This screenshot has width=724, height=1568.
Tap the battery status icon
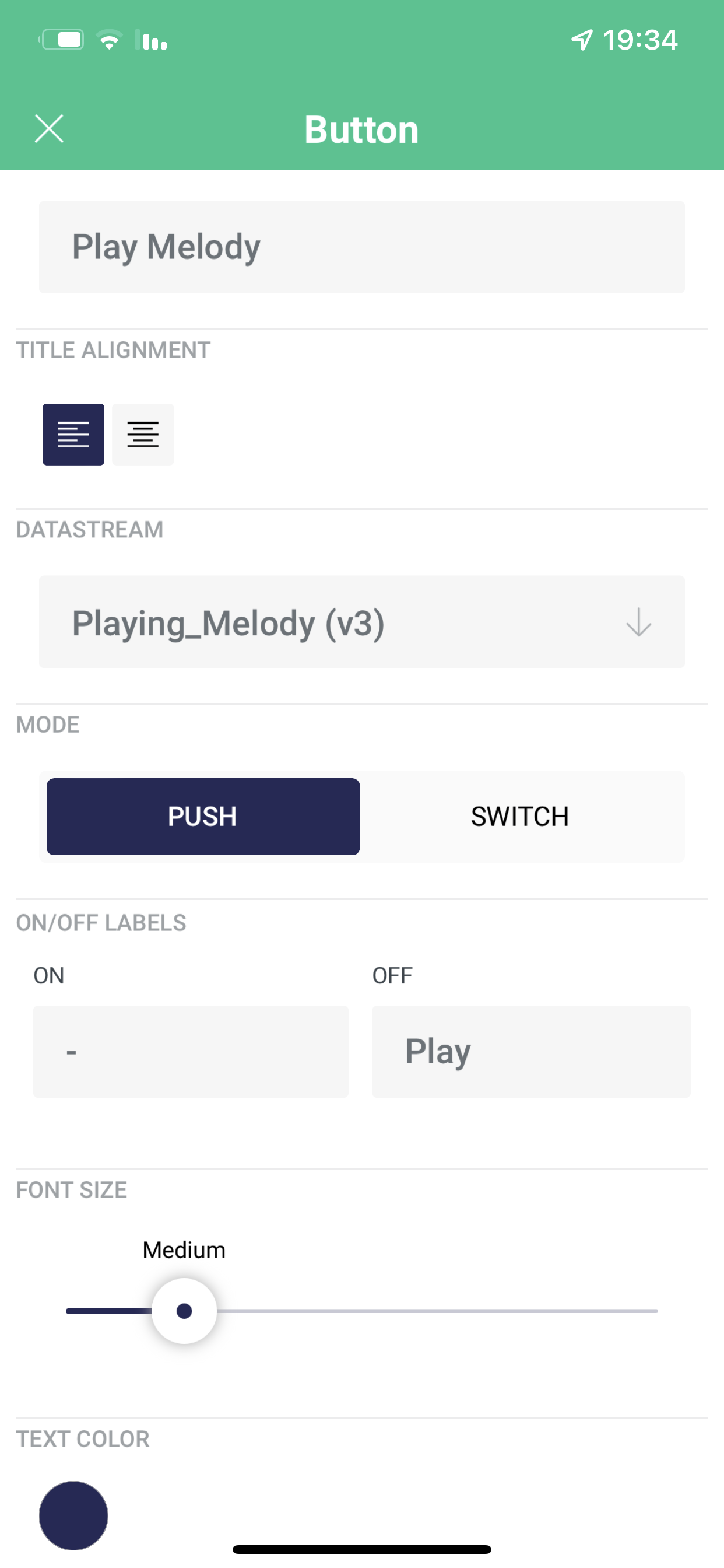(61, 40)
